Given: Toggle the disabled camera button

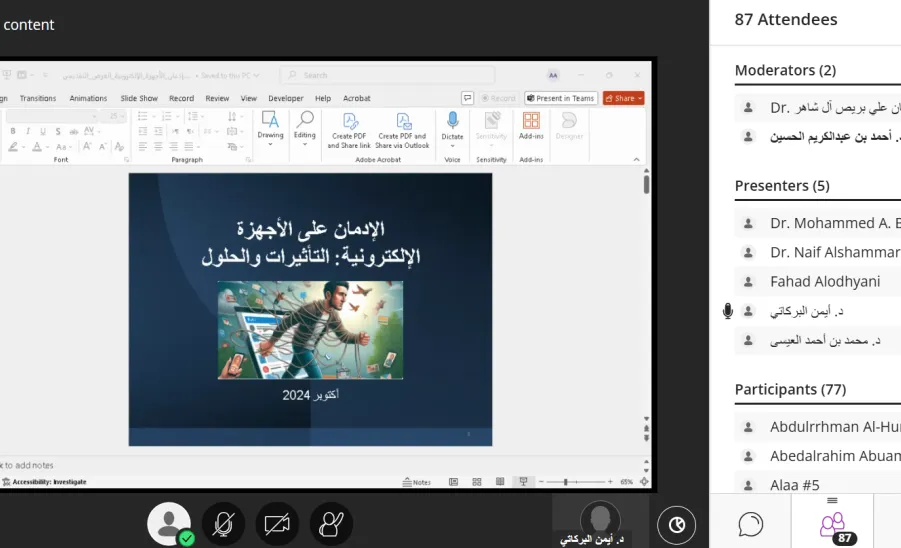Looking at the screenshot, I should point(277,524).
